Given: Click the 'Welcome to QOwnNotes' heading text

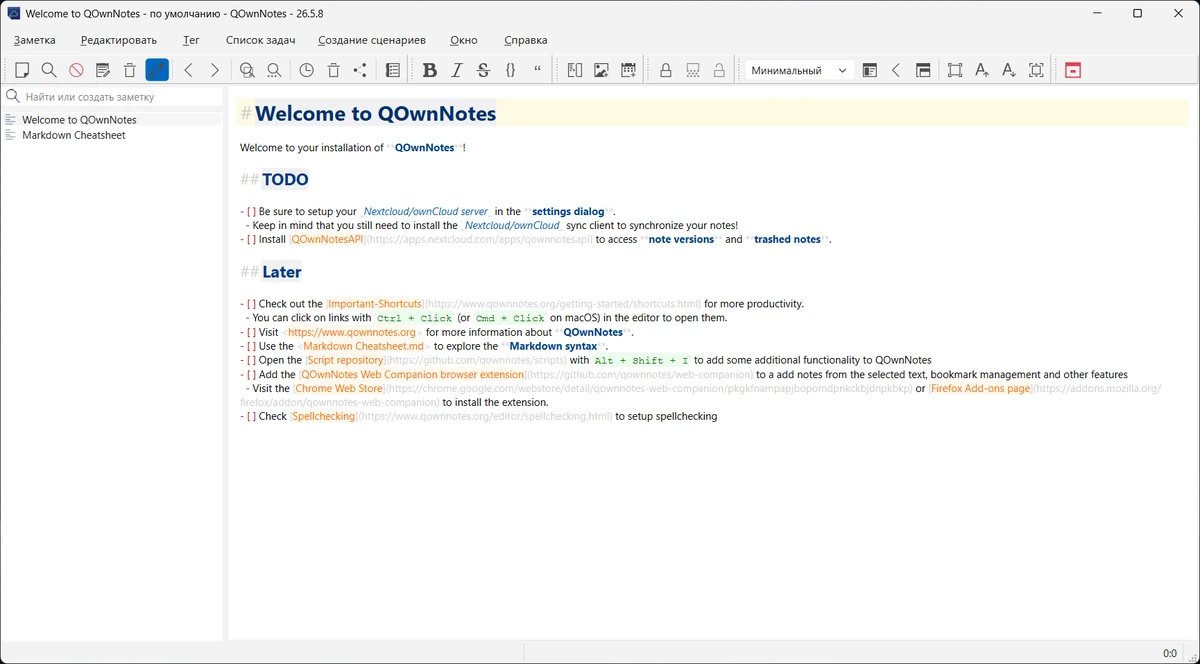Looking at the screenshot, I should click(x=375, y=113).
